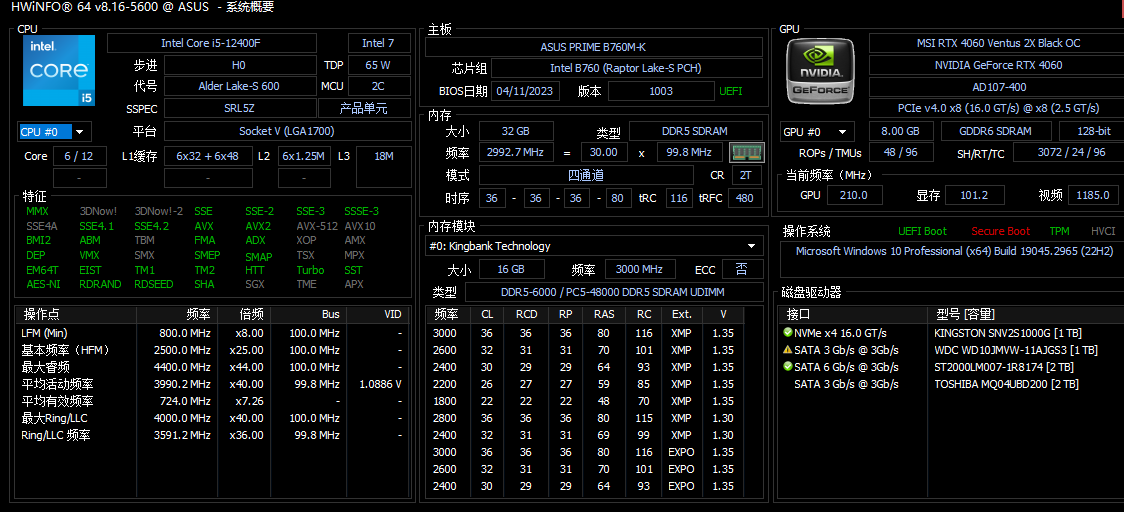Viewport: 1124px width, 512px height.
Task: Click the 1.0886 V VID value
Action: click(x=380, y=384)
